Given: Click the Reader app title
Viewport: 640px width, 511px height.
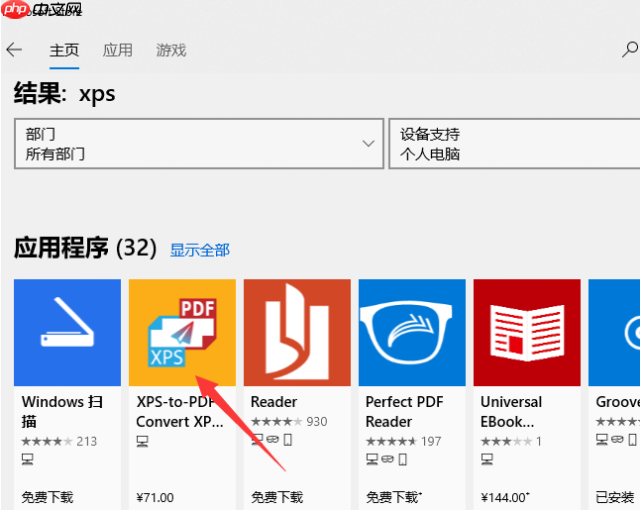Looking at the screenshot, I should tap(274, 402).
